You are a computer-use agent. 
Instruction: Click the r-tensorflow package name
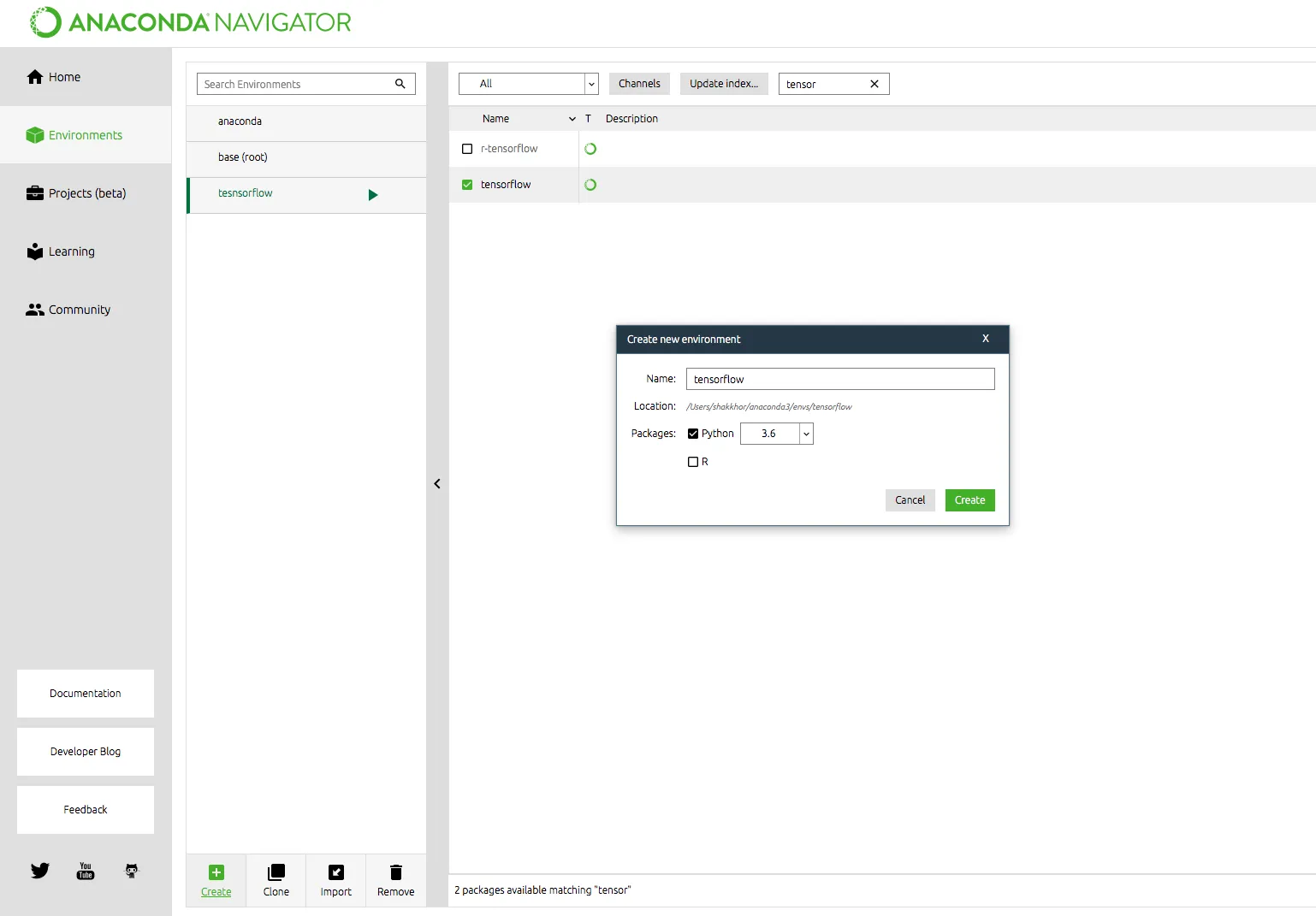(x=509, y=149)
